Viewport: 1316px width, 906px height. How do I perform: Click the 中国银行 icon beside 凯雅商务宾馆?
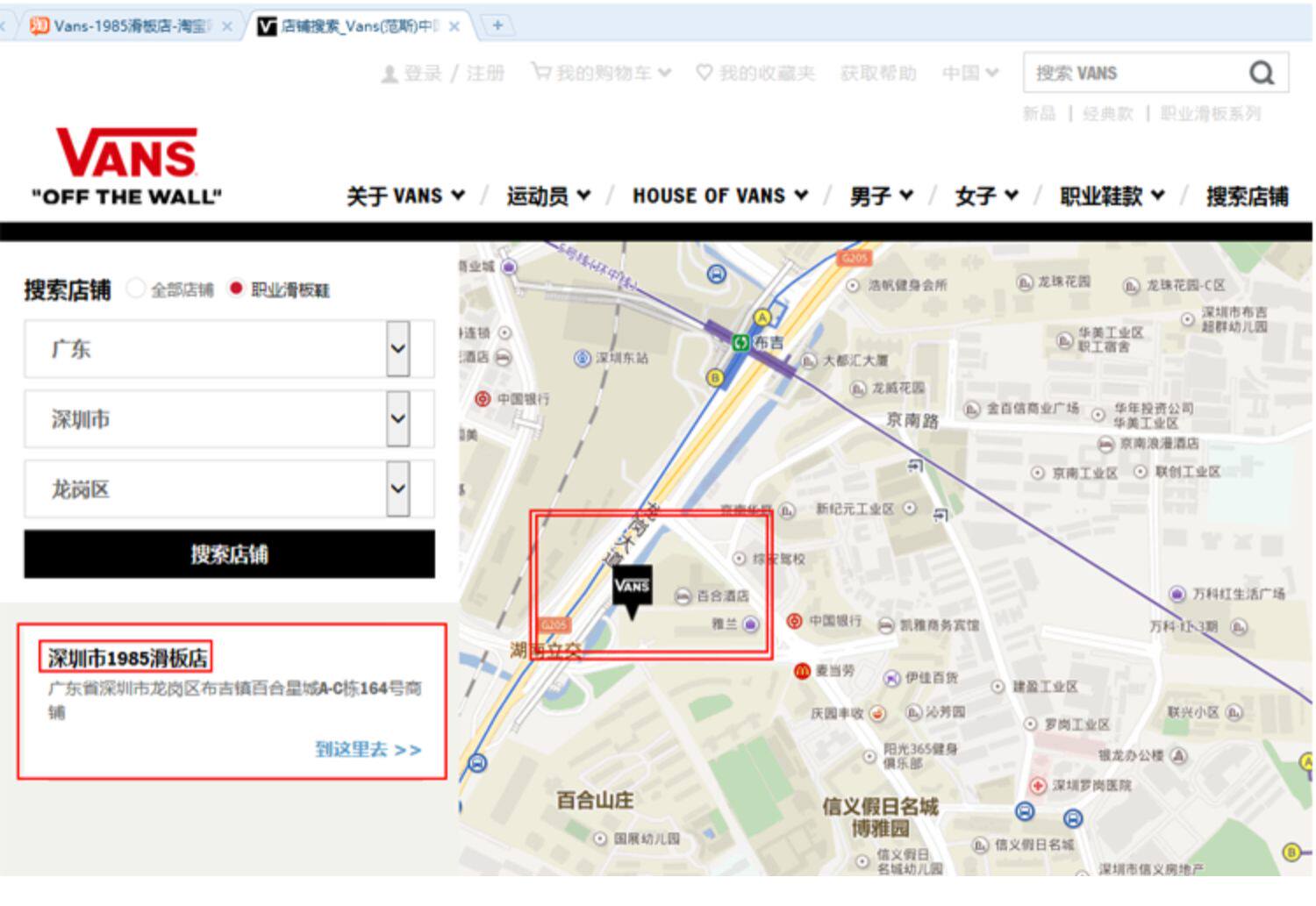click(x=794, y=621)
